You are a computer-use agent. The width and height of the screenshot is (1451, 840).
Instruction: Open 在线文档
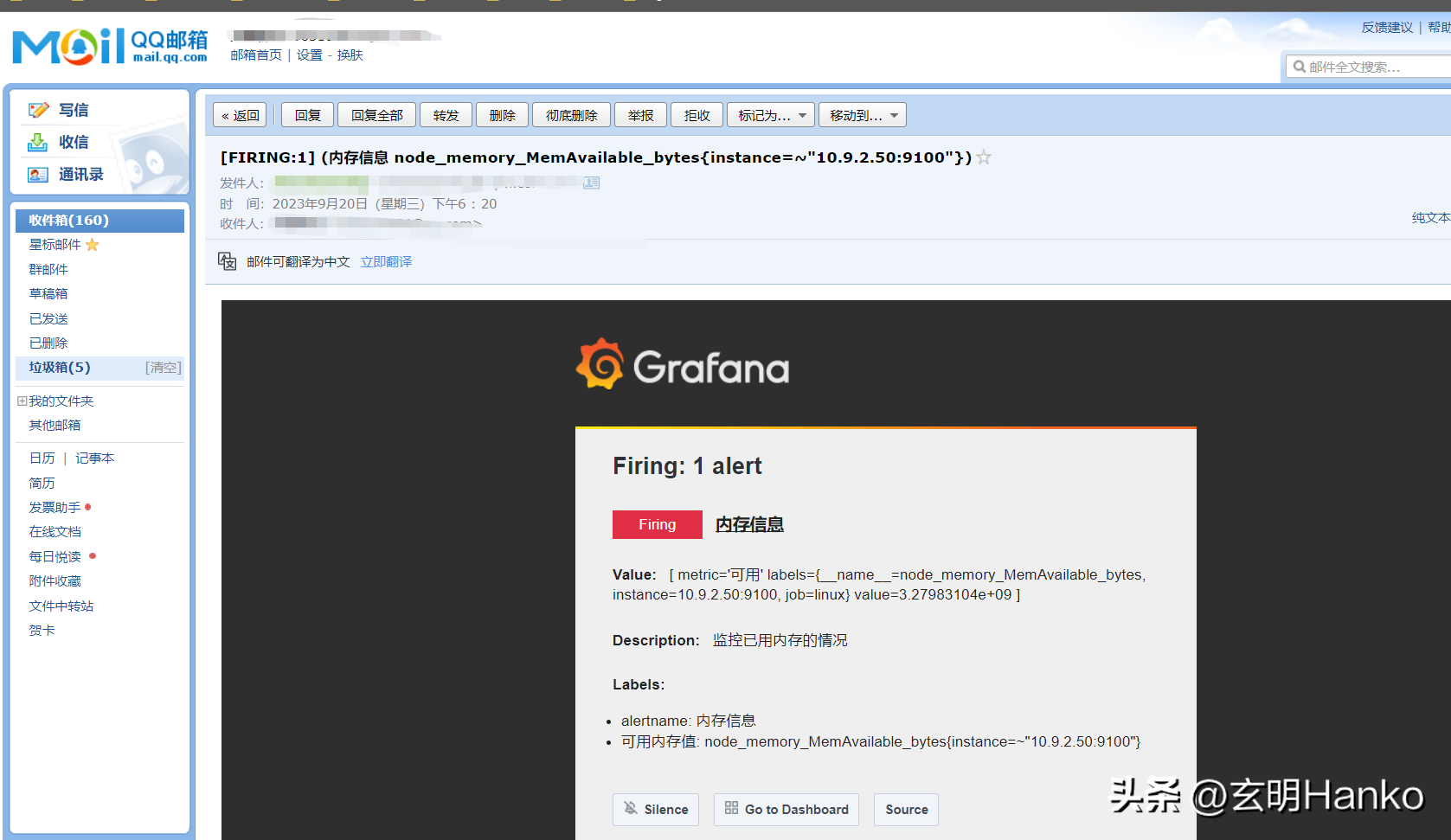[x=55, y=532]
